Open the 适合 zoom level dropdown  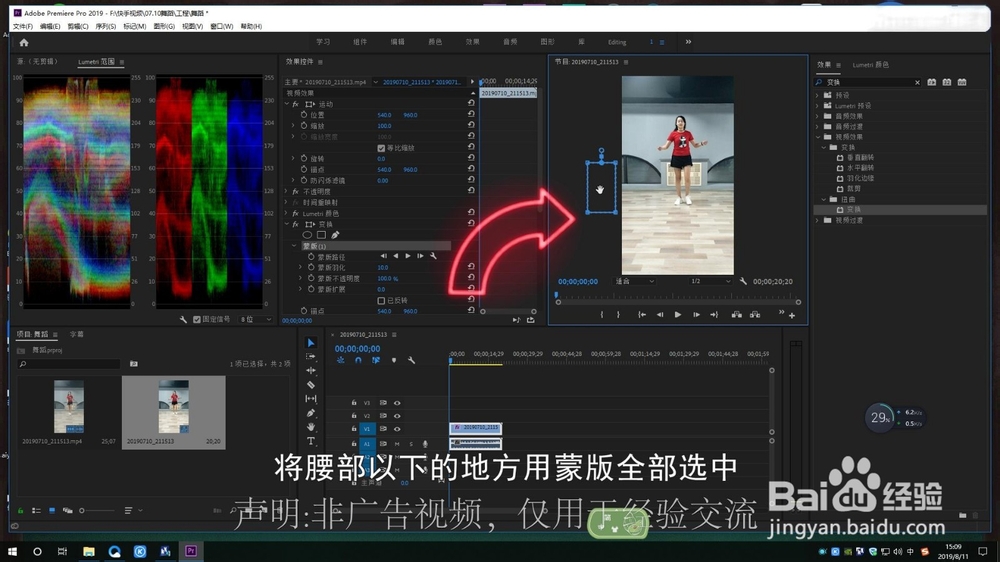(x=635, y=281)
